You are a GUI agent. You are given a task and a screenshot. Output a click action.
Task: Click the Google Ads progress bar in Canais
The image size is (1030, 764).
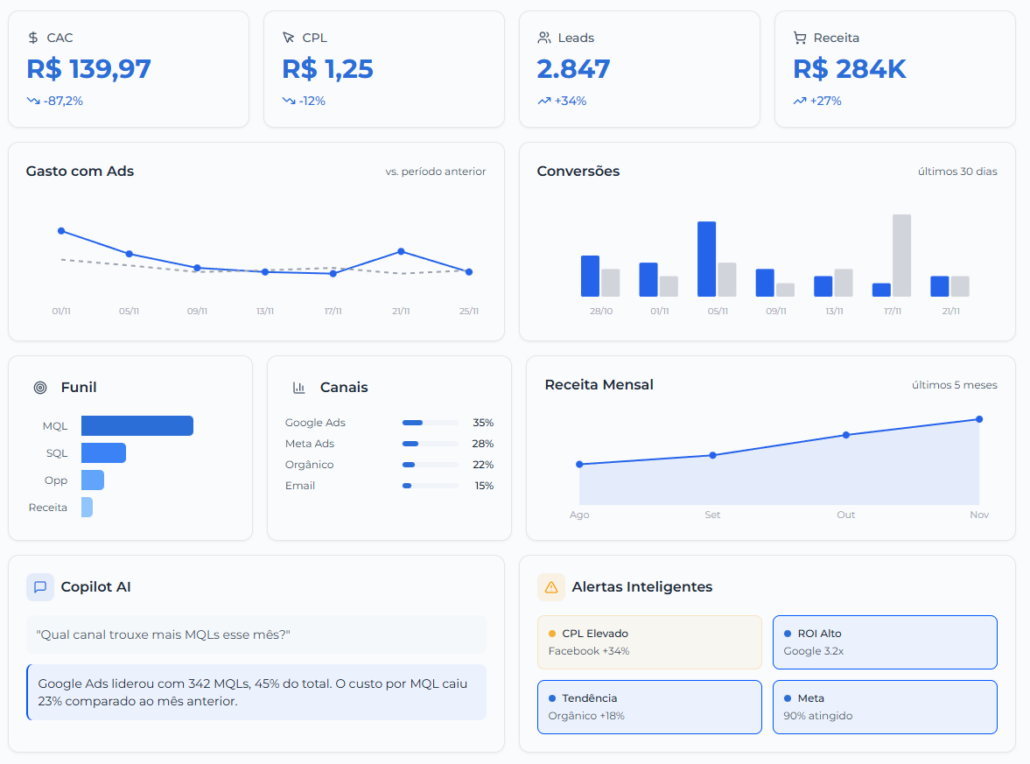pyautogui.click(x=430, y=423)
